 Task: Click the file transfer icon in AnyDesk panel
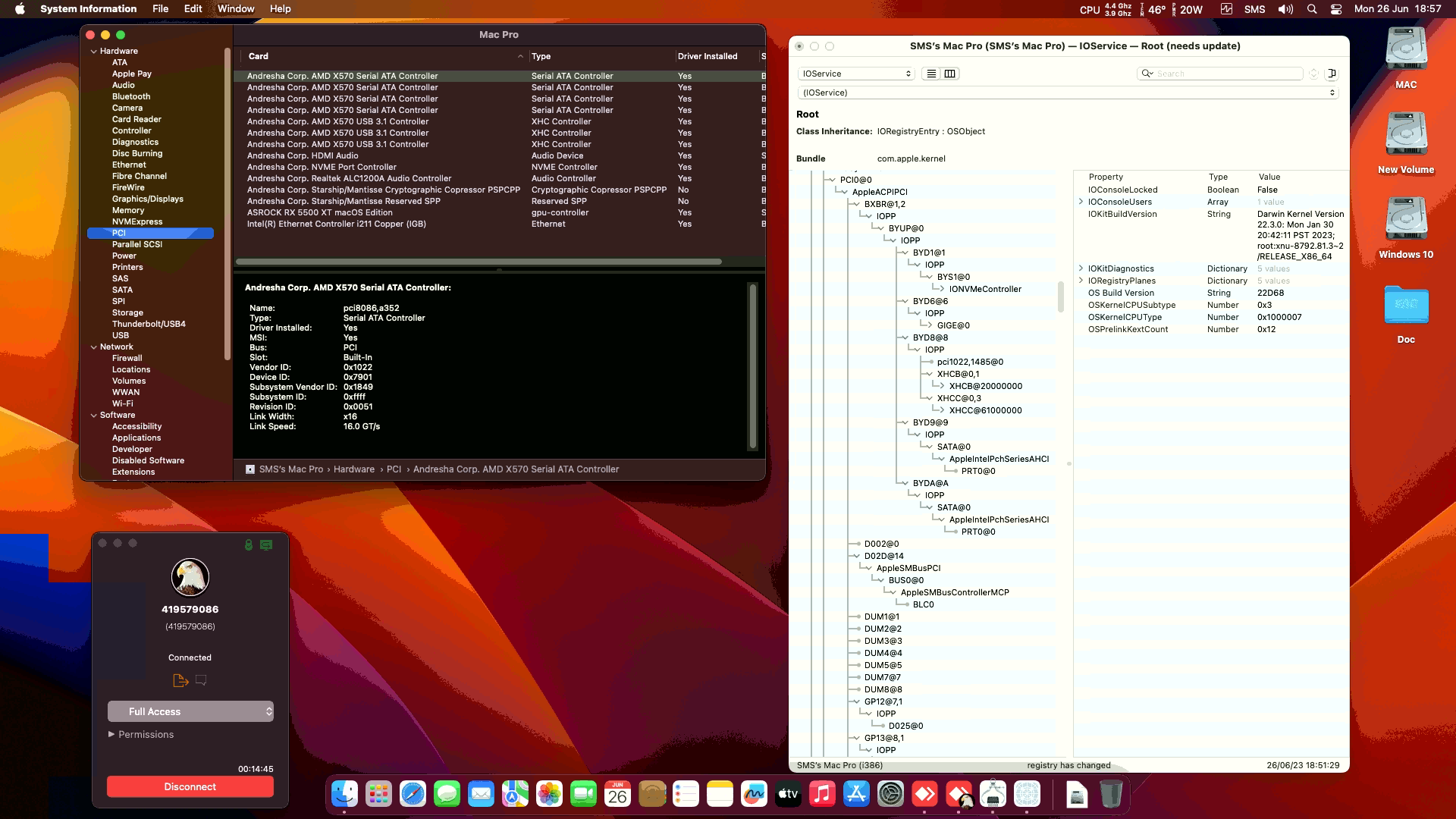pos(180,680)
